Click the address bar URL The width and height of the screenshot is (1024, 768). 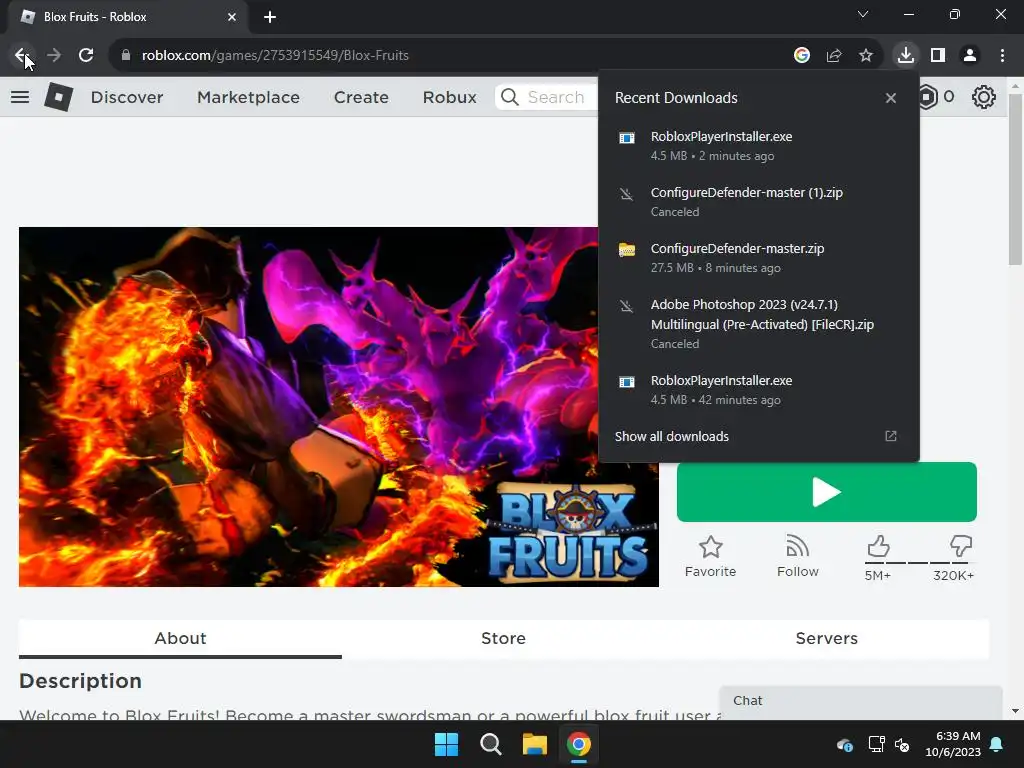pyautogui.click(x=275, y=56)
